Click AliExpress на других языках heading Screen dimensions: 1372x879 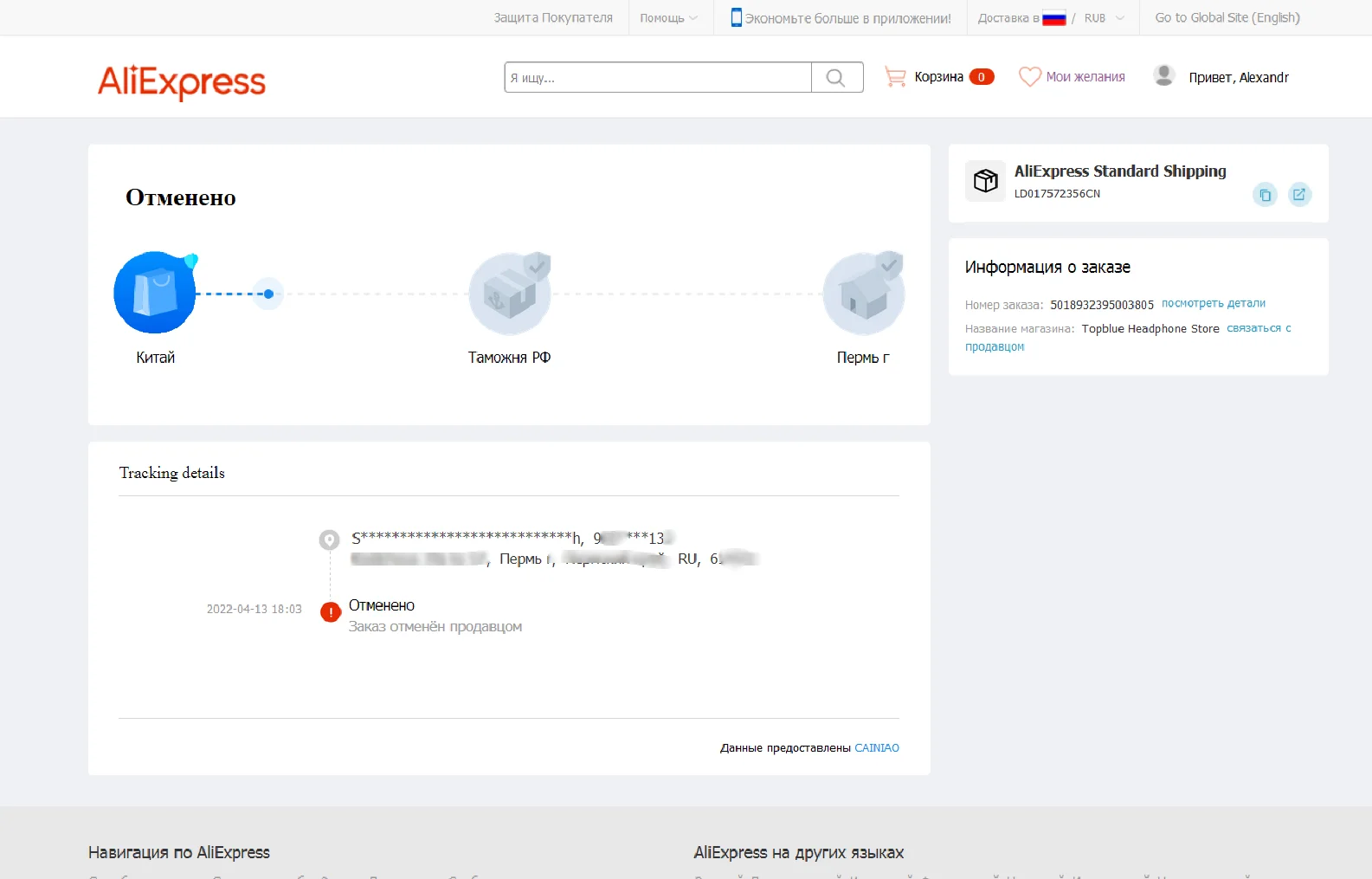tap(799, 853)
